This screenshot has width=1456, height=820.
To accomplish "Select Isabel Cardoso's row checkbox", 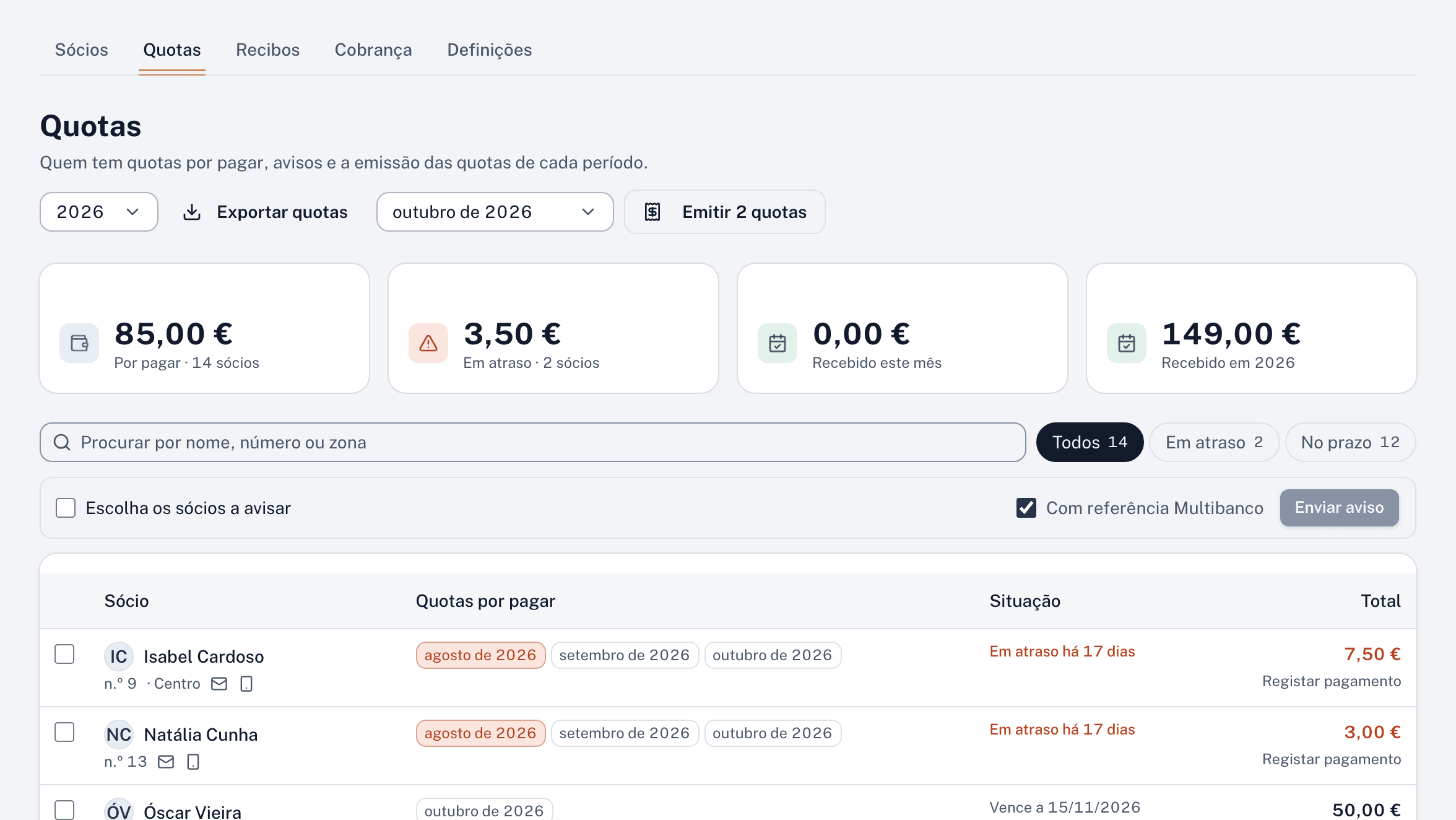I will 64,654.
